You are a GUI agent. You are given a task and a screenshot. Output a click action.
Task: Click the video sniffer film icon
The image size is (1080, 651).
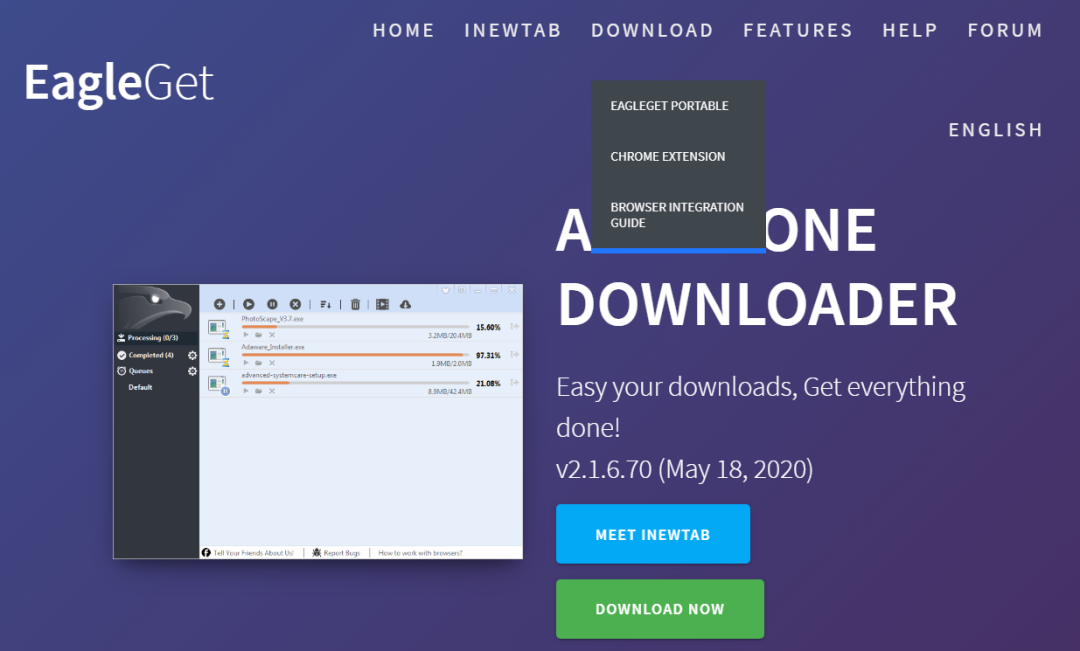[382, 304]
